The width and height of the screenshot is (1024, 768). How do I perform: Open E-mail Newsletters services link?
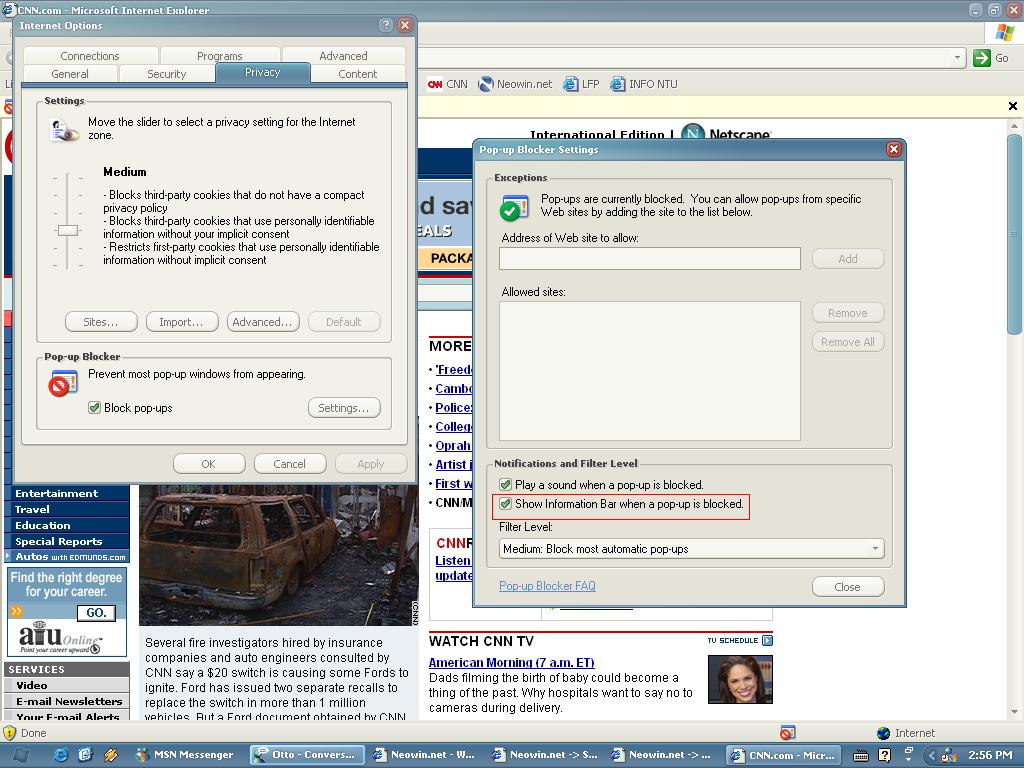click(x=67, y=701)
